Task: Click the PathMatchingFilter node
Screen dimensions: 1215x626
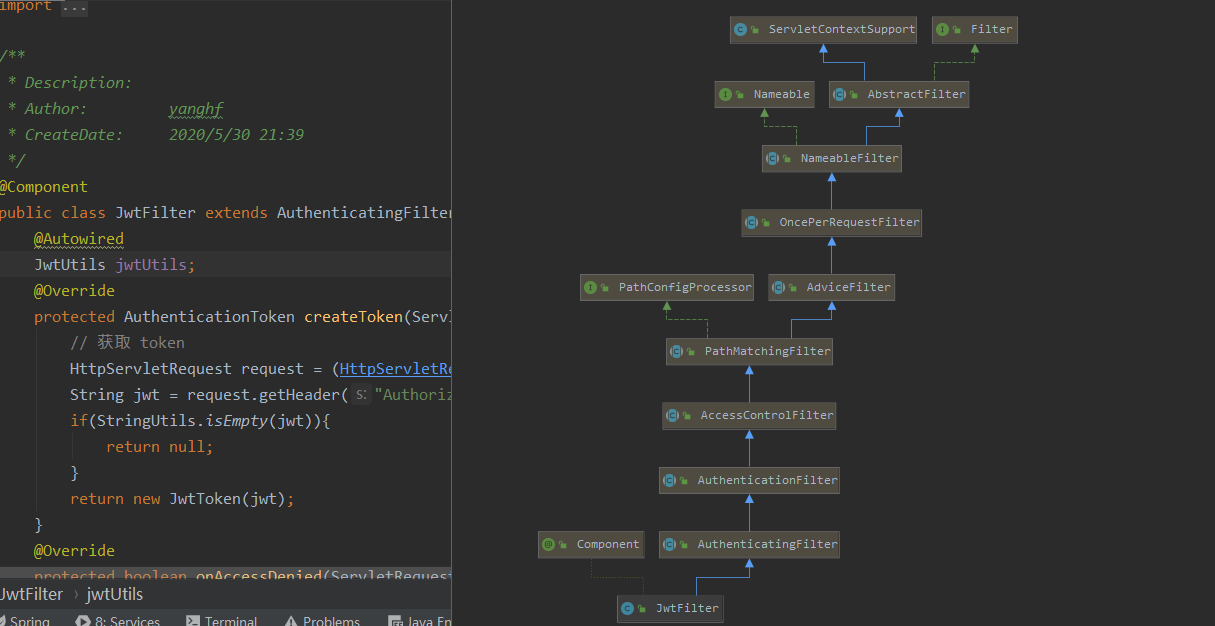Action: tap(749, 352)
